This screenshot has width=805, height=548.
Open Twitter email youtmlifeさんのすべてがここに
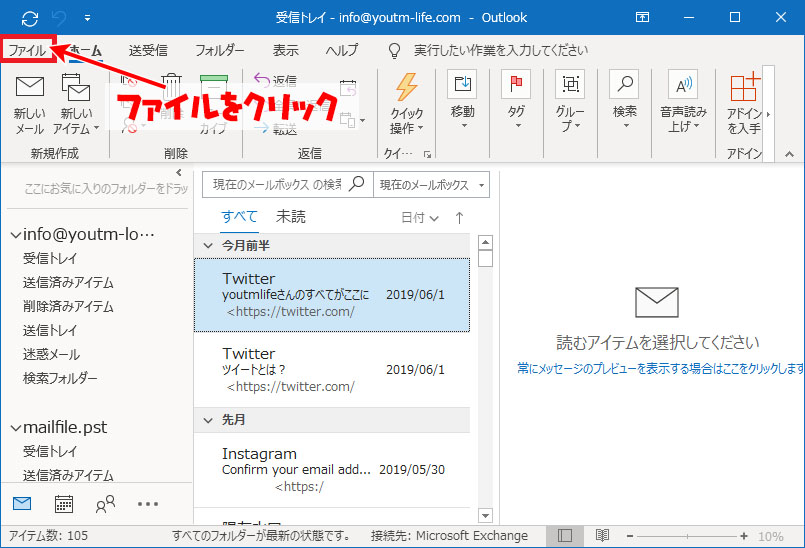pyautogui.click(x=332, y=295)
